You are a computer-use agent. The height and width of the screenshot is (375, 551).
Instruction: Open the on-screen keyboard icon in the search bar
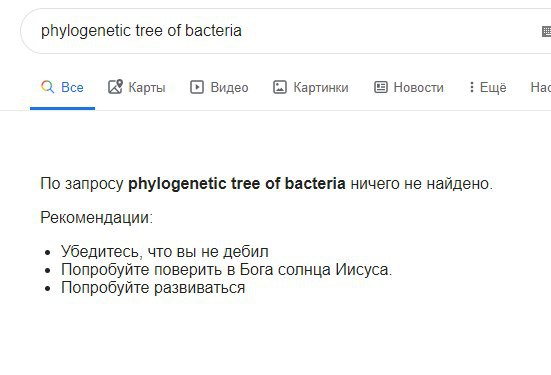546,31
